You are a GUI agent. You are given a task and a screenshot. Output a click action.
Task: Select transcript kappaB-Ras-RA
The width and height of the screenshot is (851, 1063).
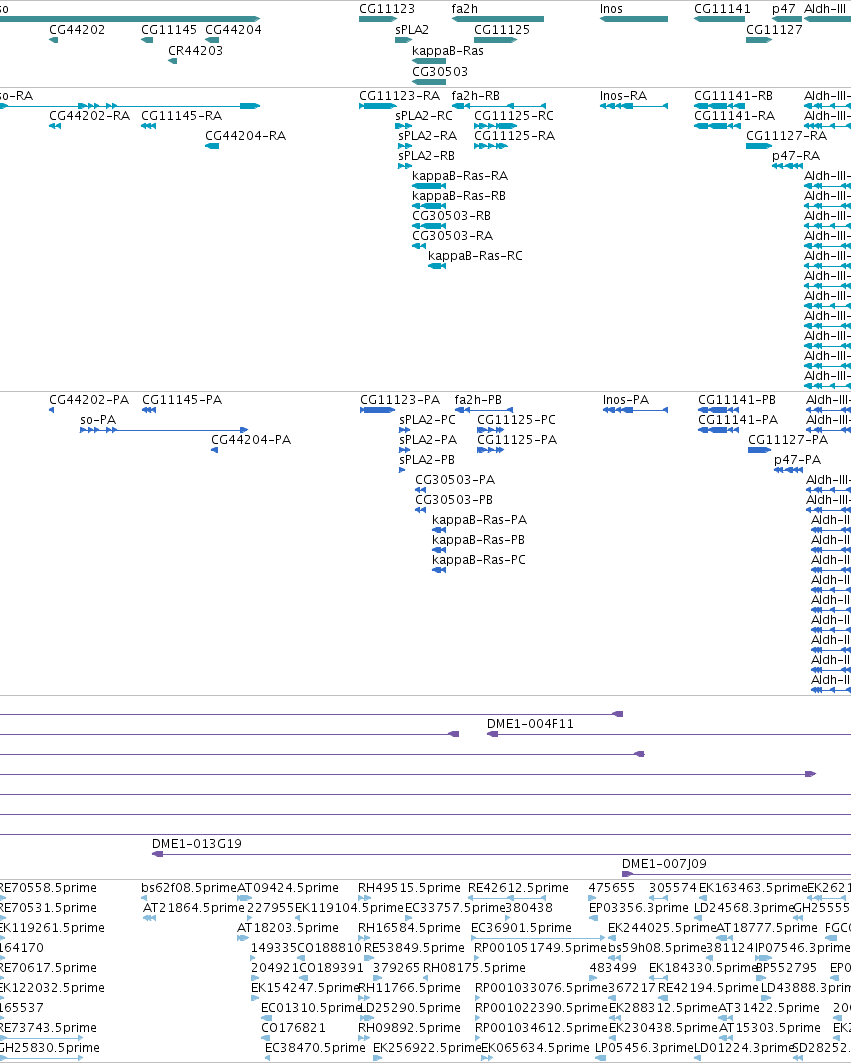click(x=460, y=176)
